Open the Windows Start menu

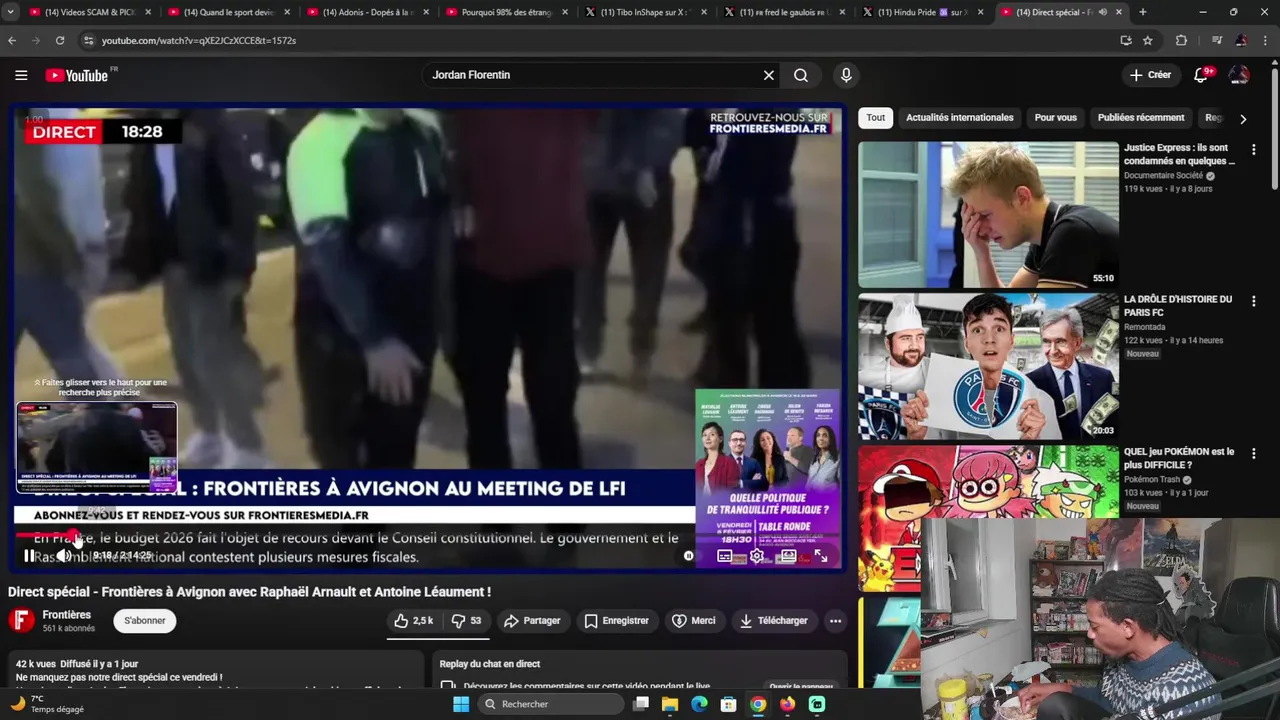point(461,704)
